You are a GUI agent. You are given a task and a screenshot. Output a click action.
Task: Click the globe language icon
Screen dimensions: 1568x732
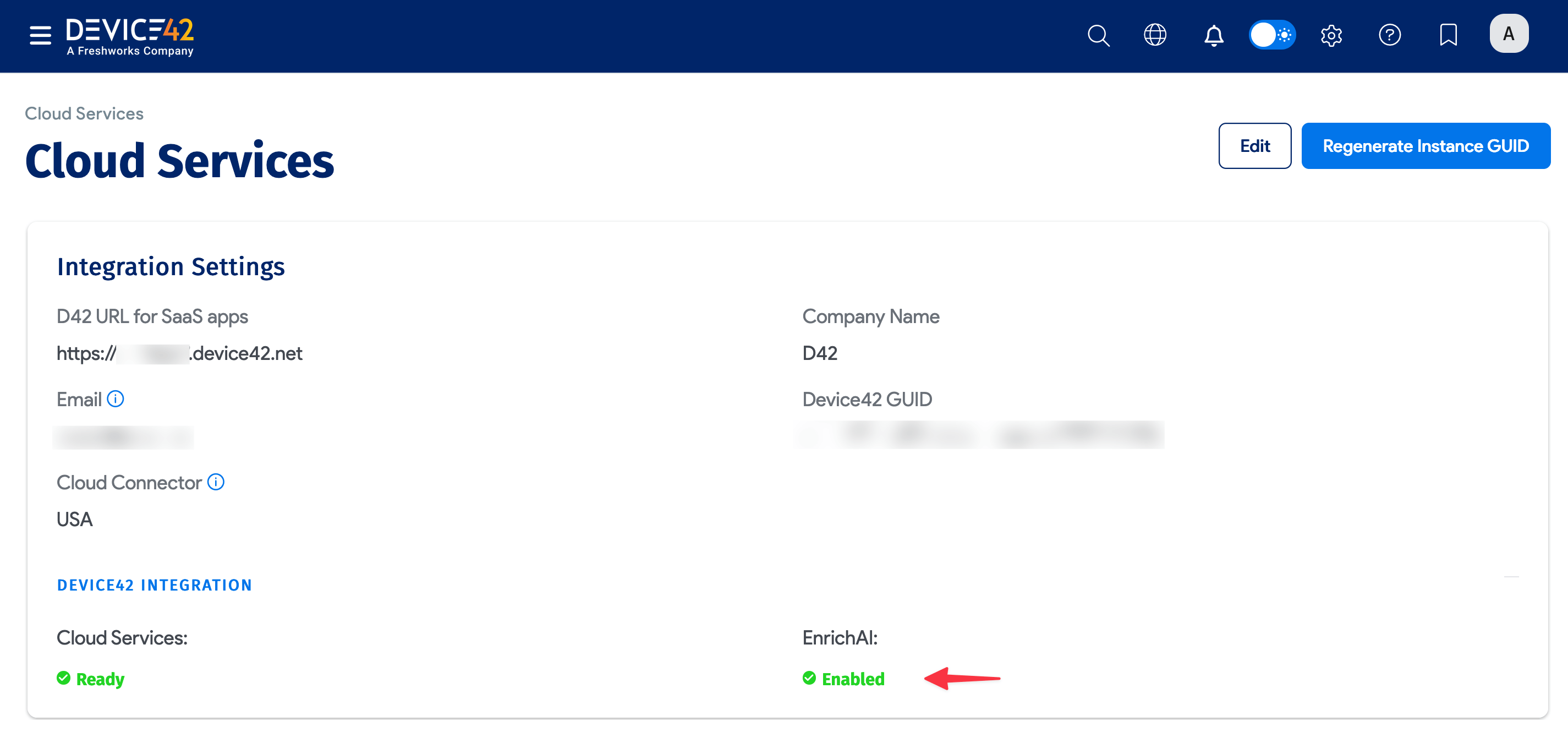point(1155,35)
